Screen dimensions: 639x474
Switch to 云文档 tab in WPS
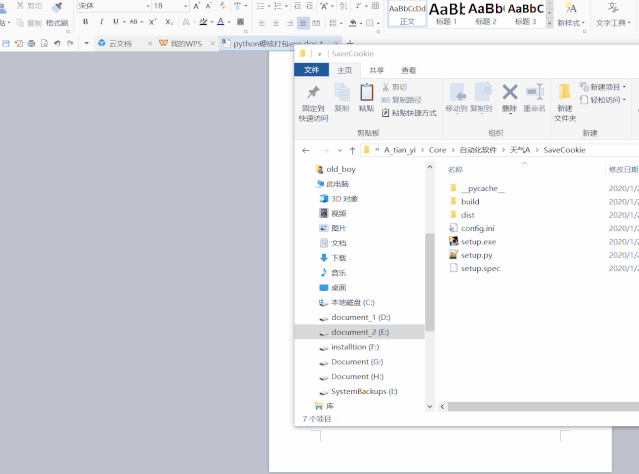(120, 44)
